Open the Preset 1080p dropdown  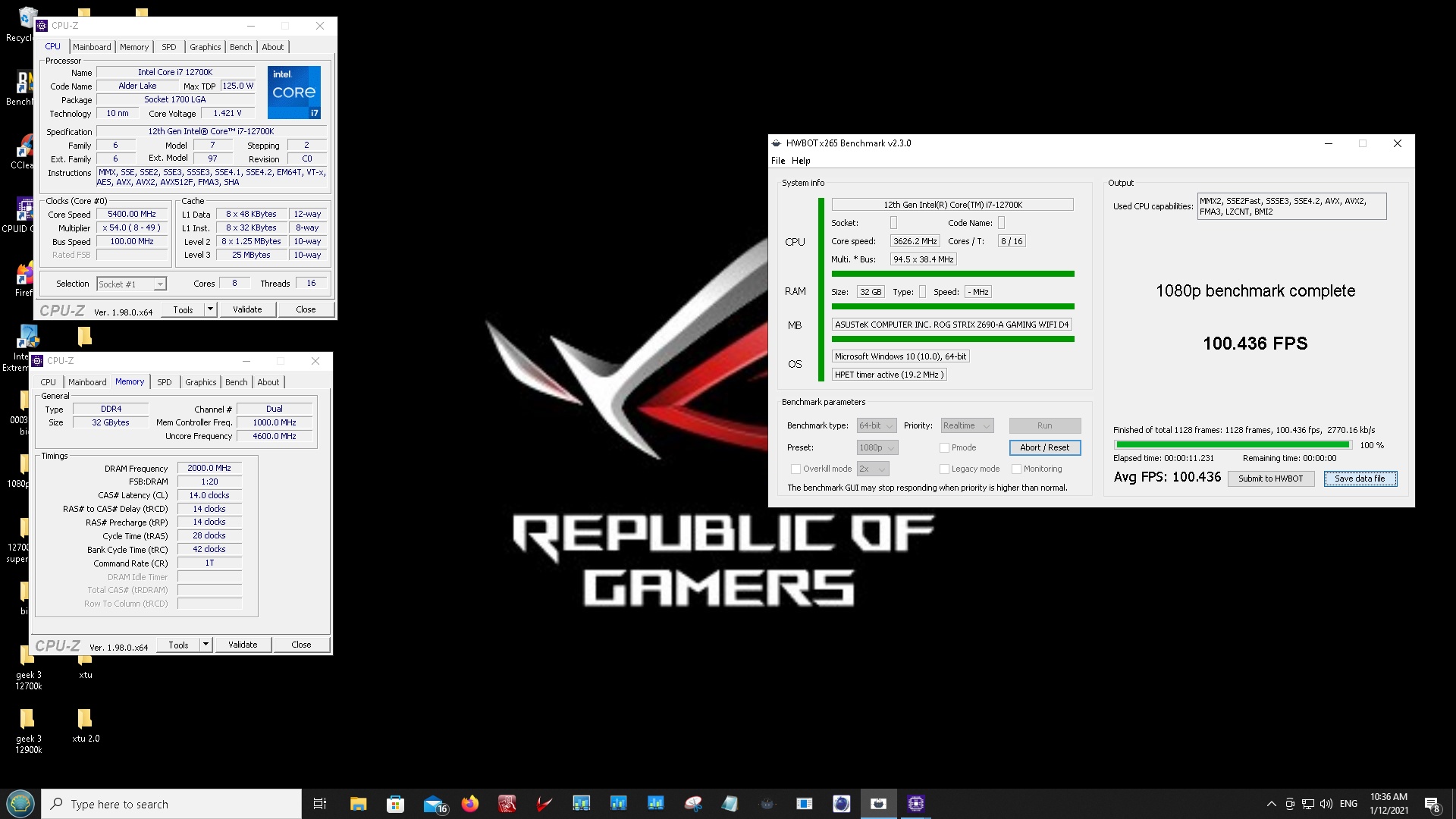877,447
